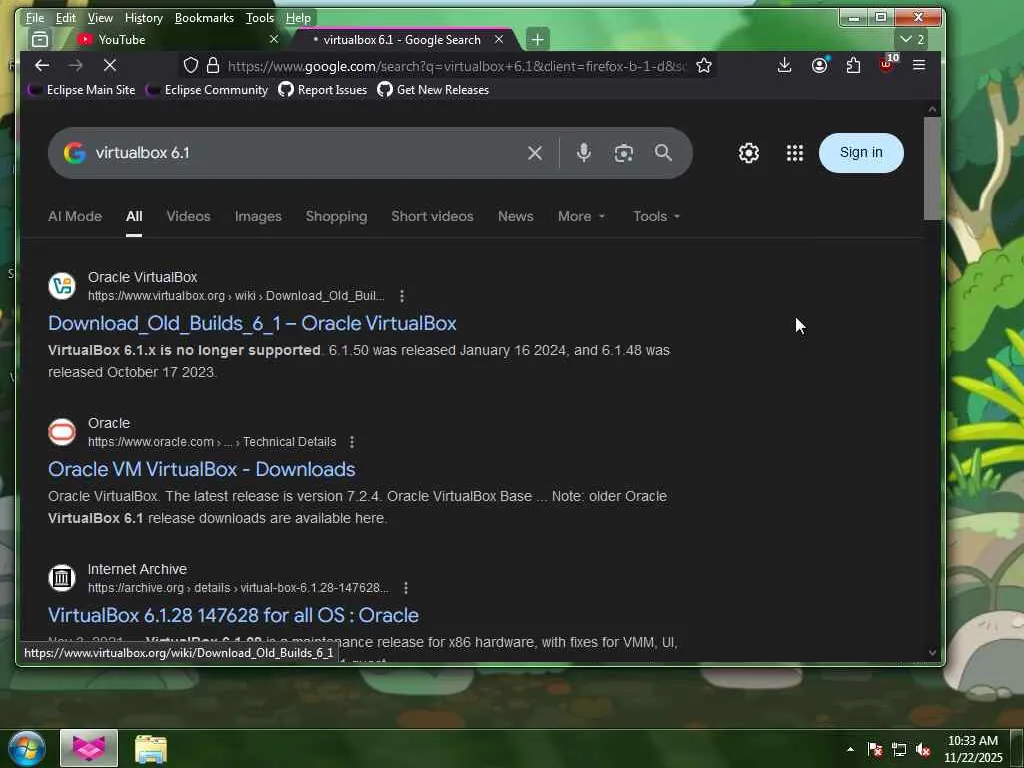Click the Google search text field
This screenshot has width=1024, height=768.
click(306, 153)
